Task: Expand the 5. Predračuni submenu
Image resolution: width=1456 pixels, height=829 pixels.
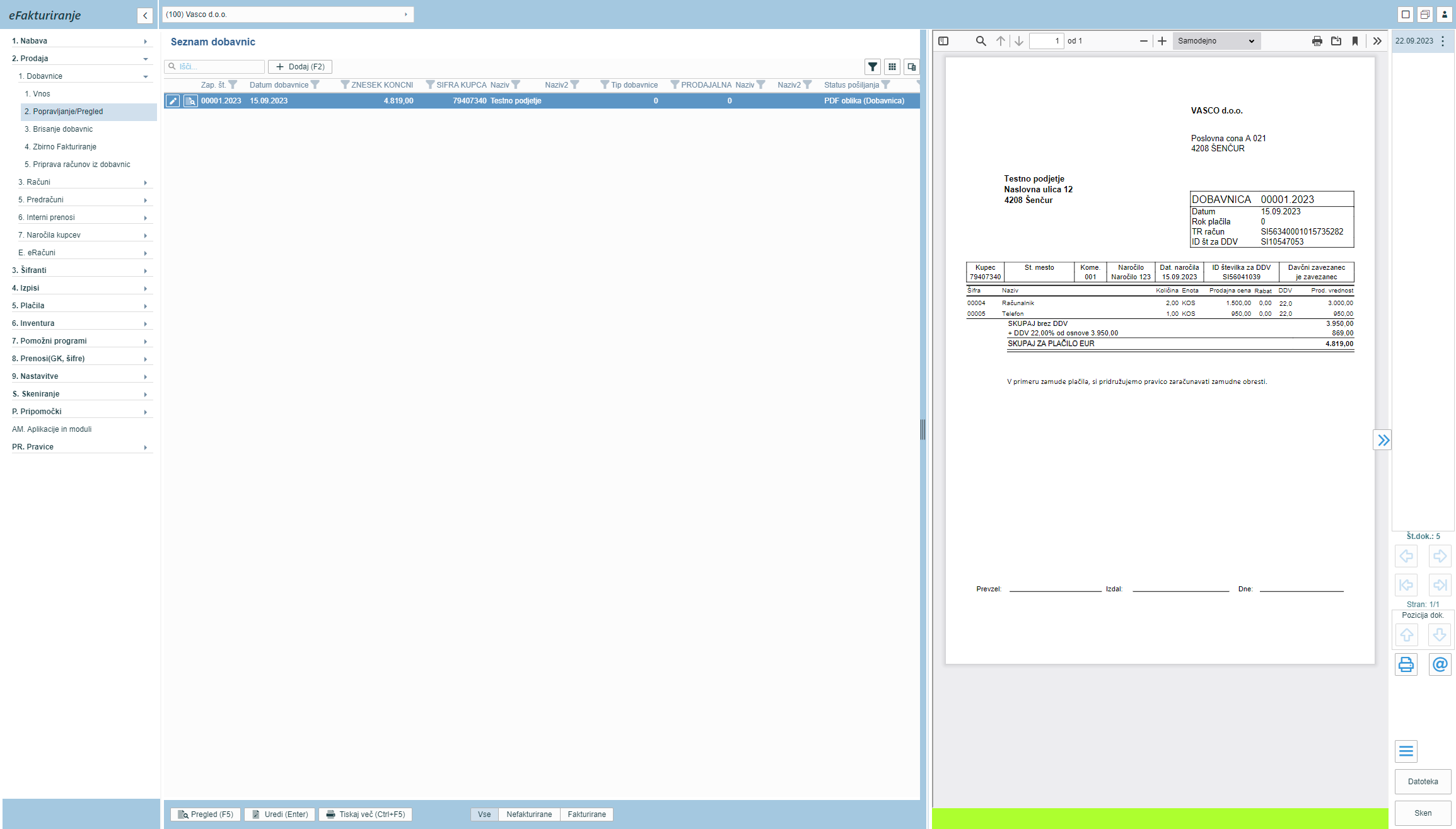Action: 85,200
